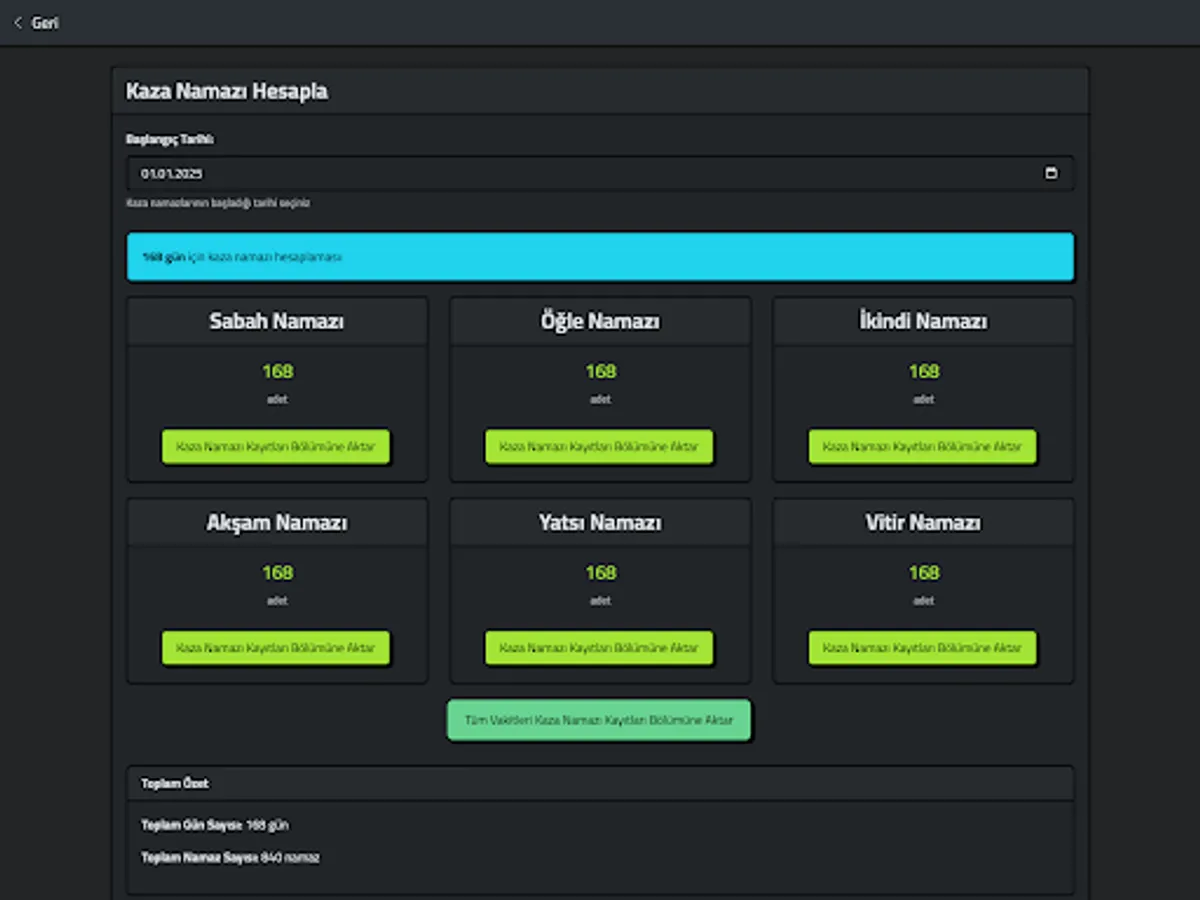Screen dimensions: 1200x900
Task: Click Tüm Vakitleri Kaza Namazı Kayıtları Bölümüne Aktar
Action: tap(599, 719)
